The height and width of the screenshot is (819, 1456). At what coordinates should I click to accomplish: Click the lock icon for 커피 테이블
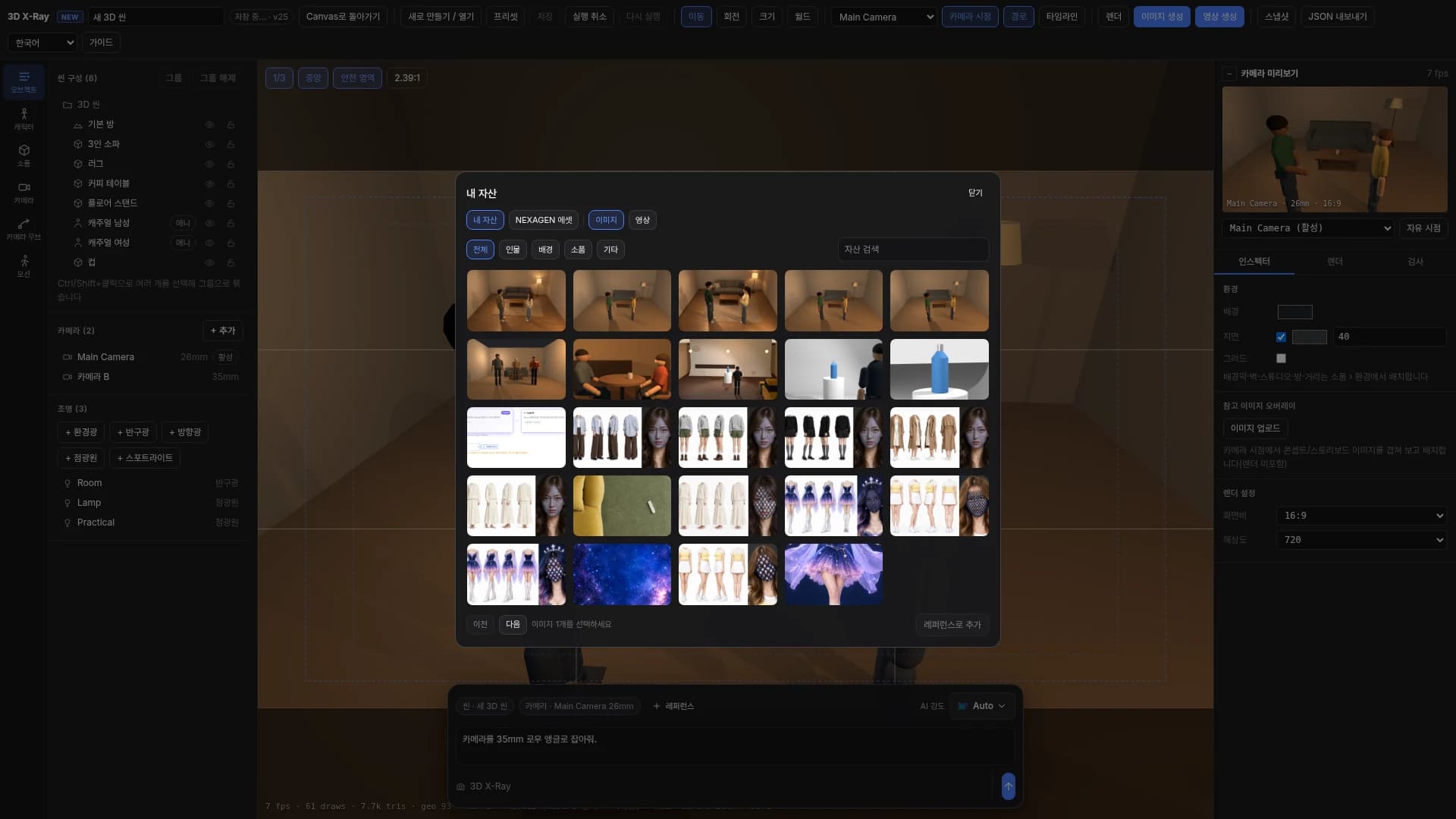pyautogui.click(x=231, y=184)
